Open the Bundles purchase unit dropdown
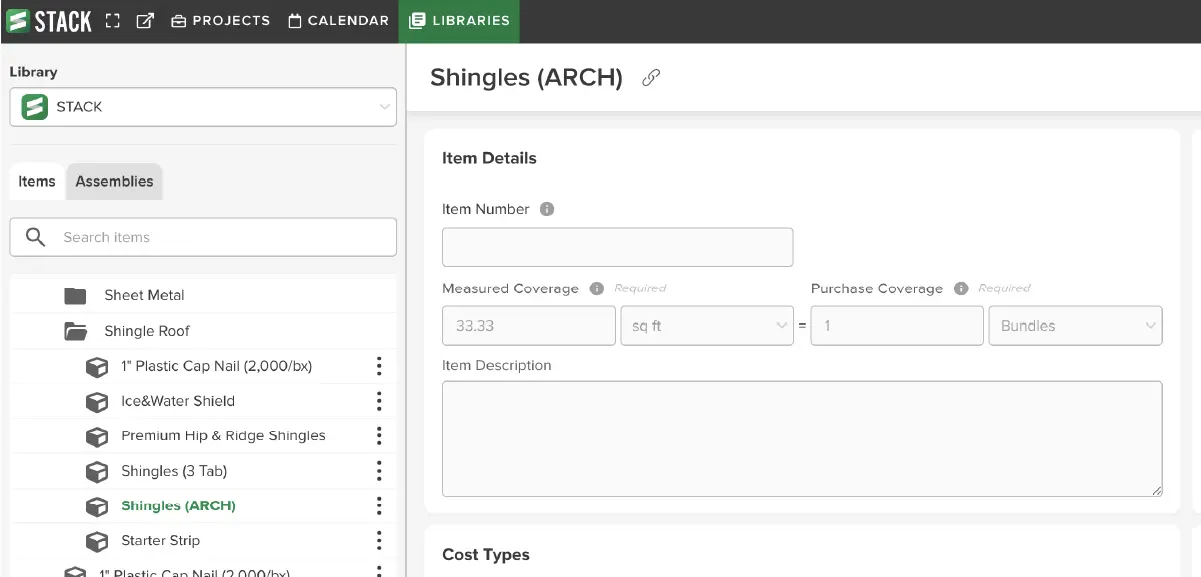Viewport: 1201px width, 577px height. coord(1075,325)
